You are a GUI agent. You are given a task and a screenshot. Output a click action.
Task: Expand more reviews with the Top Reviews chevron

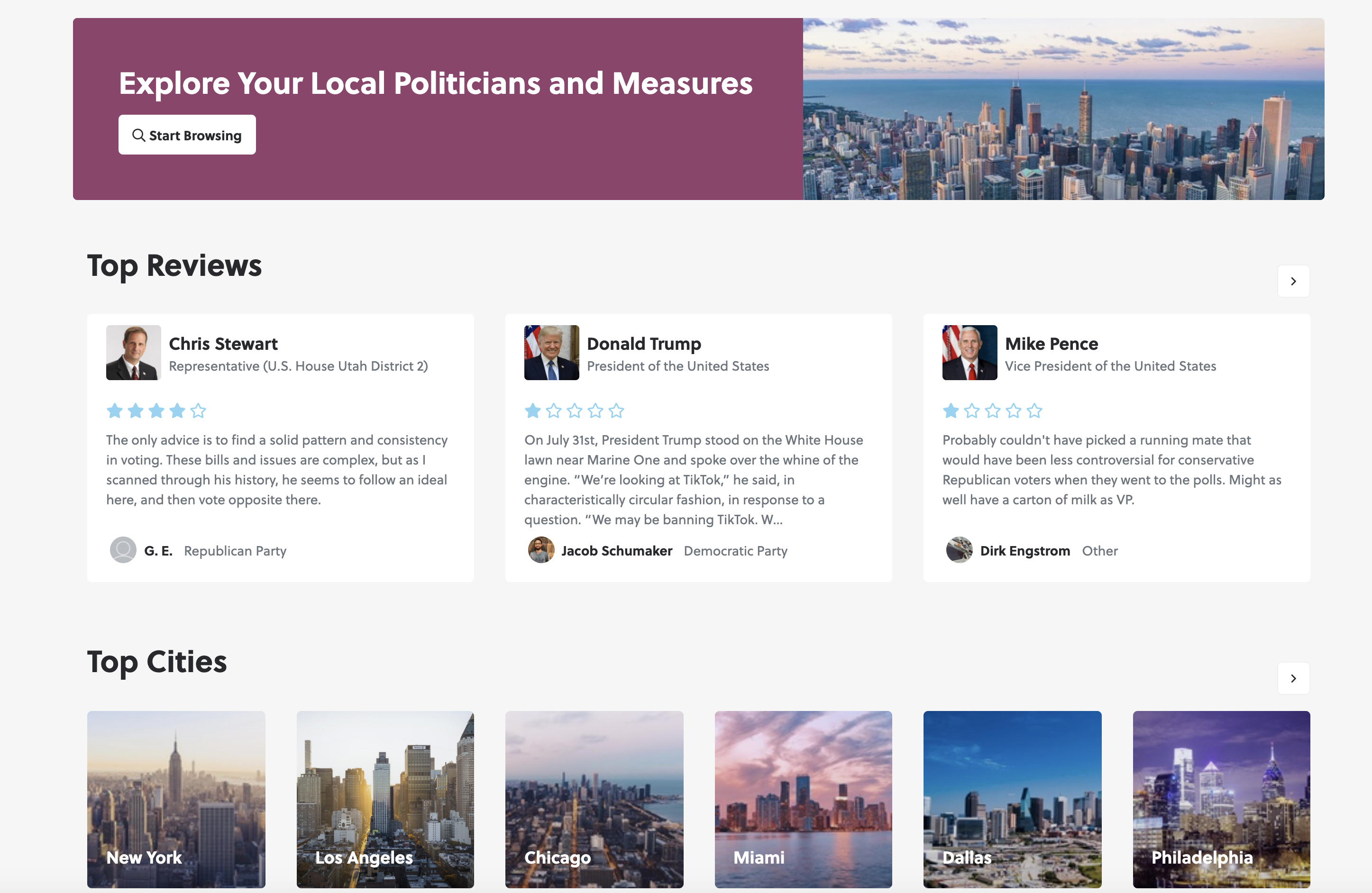[x=1293, y=282]
